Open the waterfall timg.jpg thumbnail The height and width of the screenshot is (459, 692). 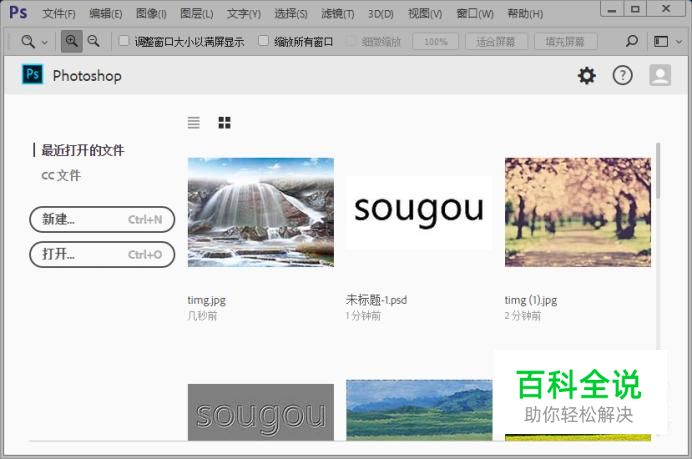(x=261, y=212)
